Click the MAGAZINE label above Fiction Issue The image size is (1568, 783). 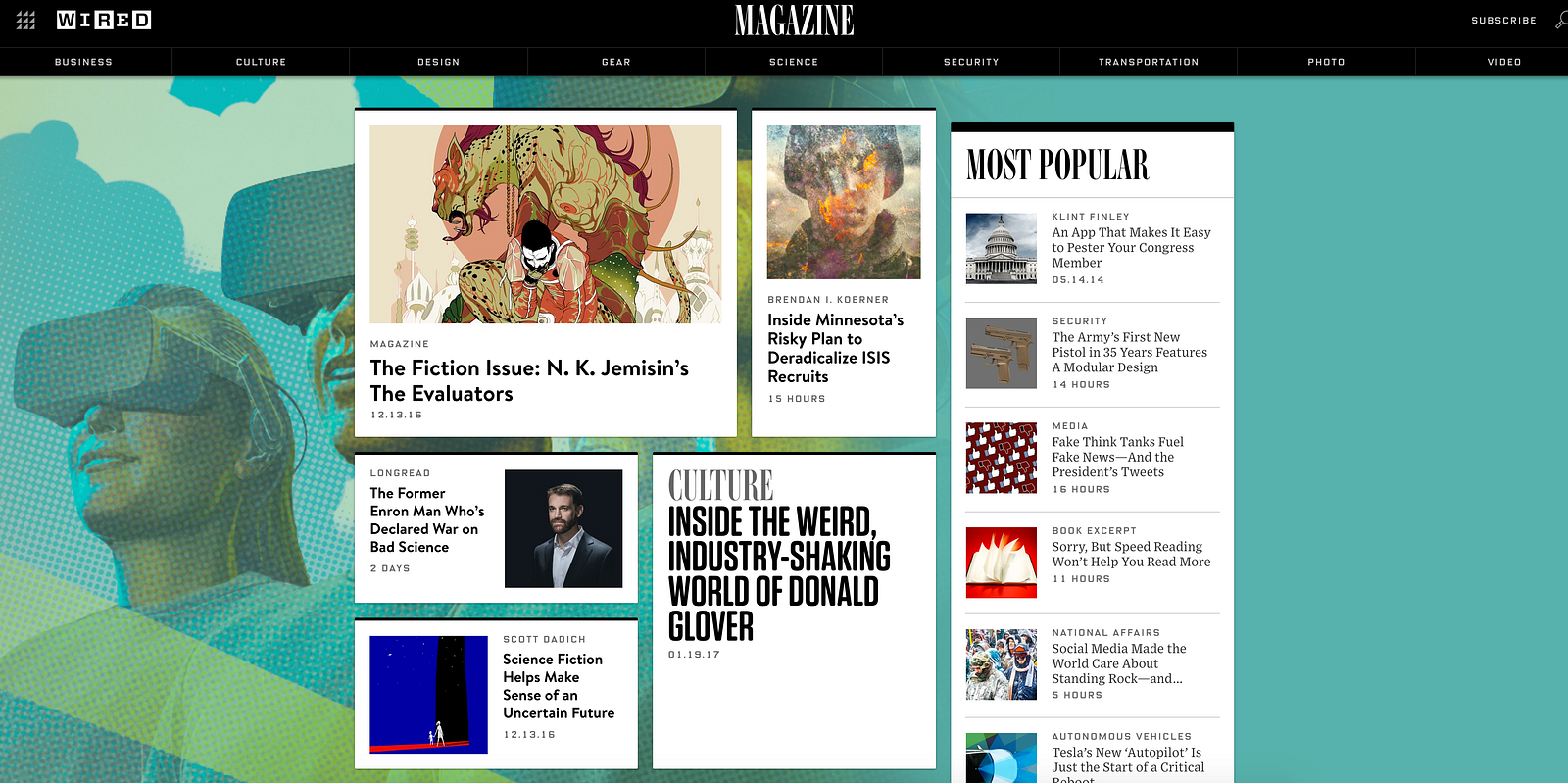pyautogui.click(x=400, y=344)
